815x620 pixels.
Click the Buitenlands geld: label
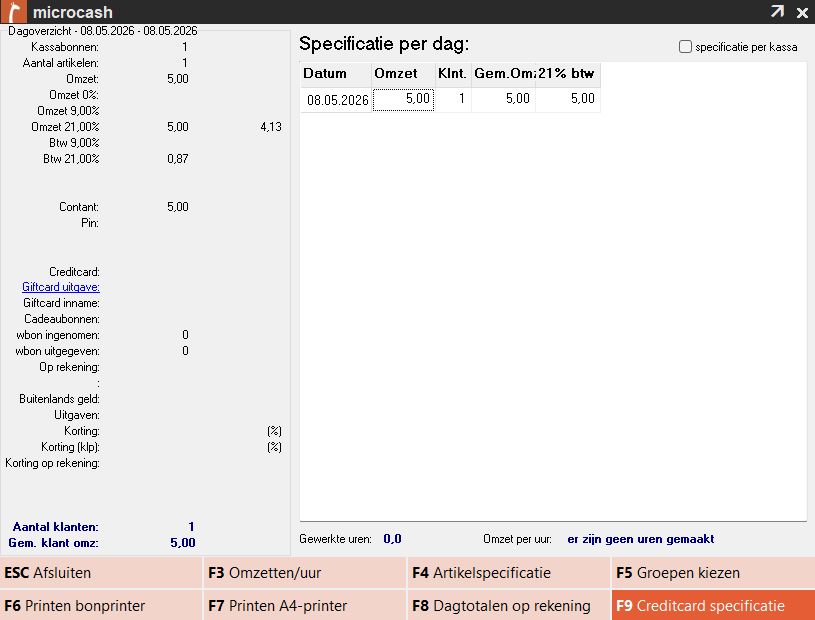(59, 399)
